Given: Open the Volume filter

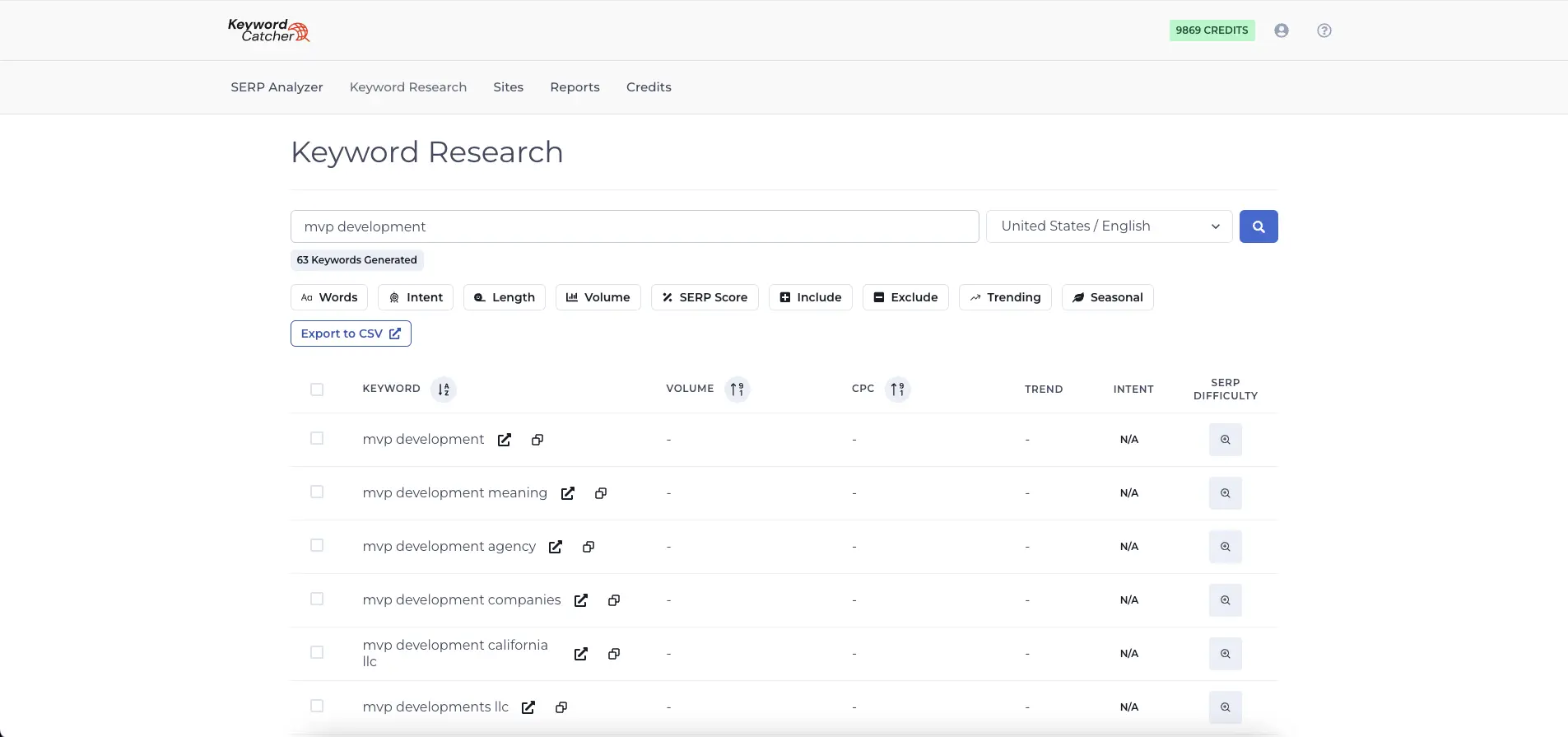Looking at the screenshot, I should [x=598, y=297].
